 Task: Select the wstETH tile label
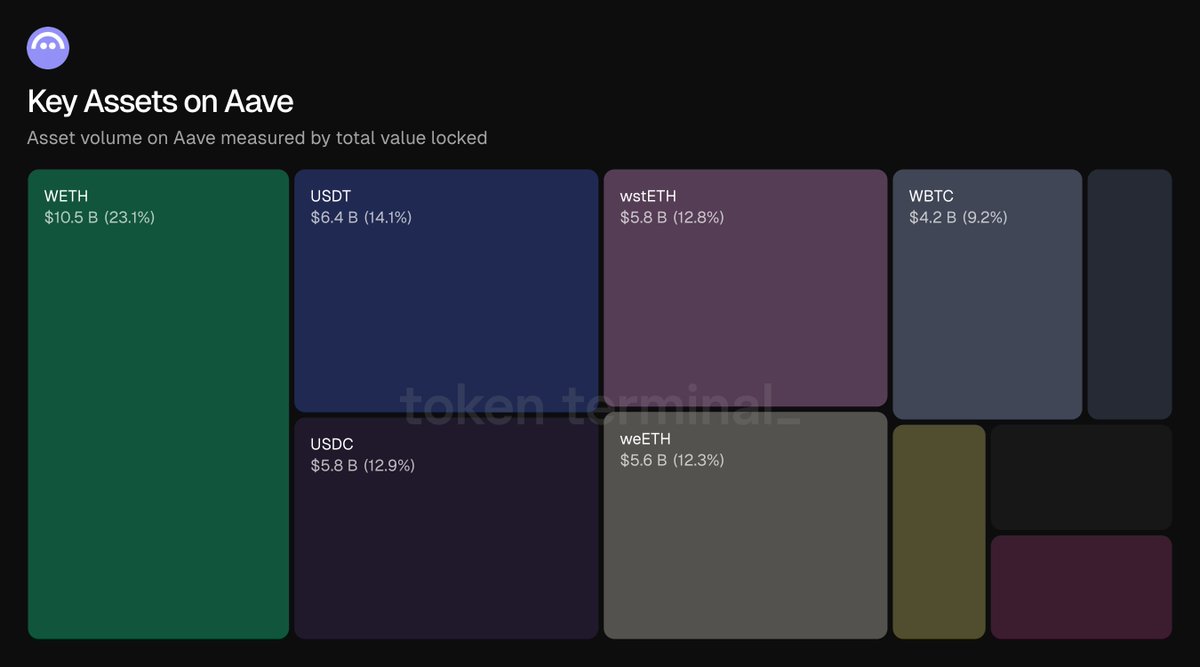pos(648,196)
